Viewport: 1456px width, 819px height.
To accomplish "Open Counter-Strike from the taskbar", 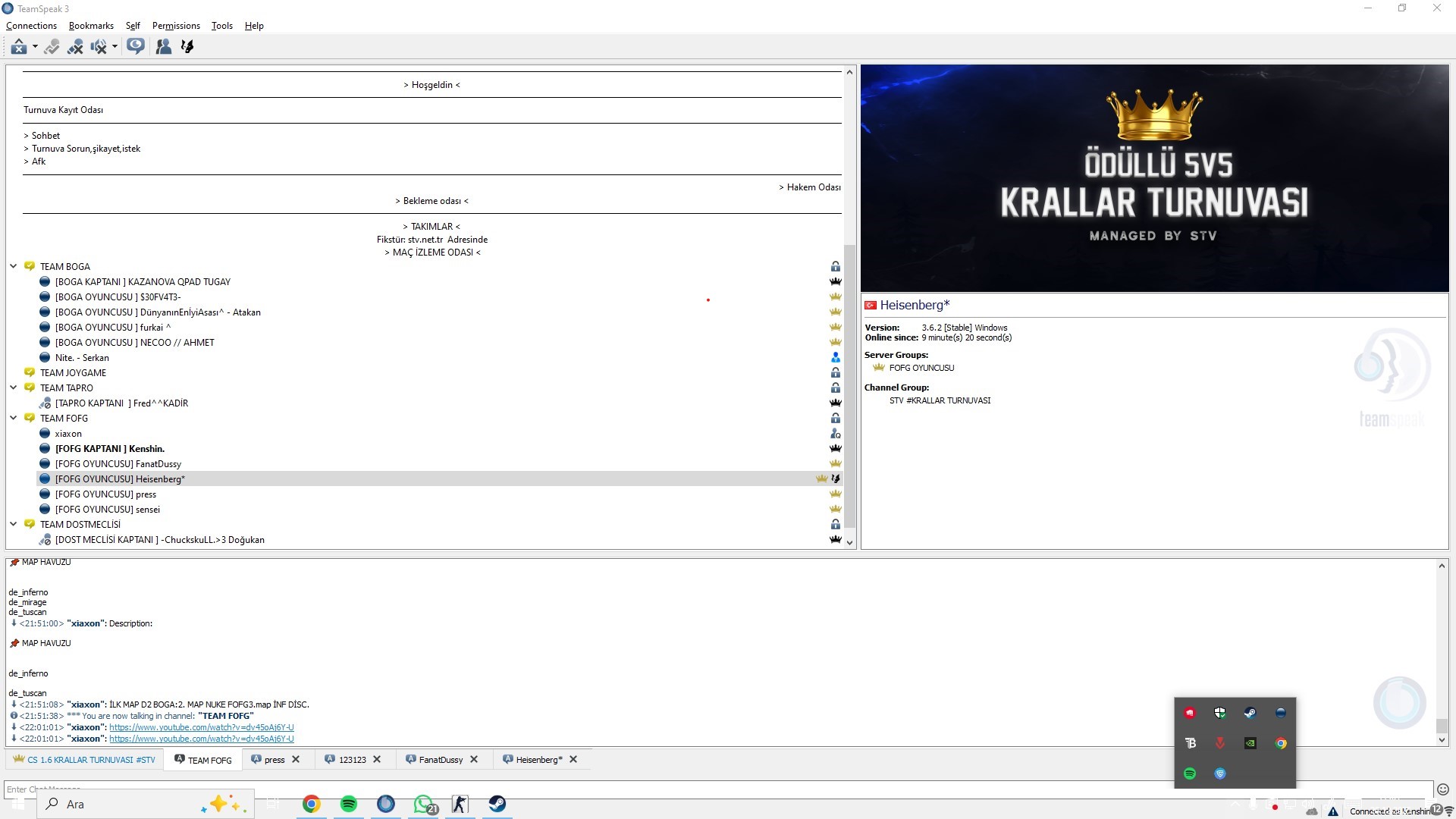I will point(460,804).
